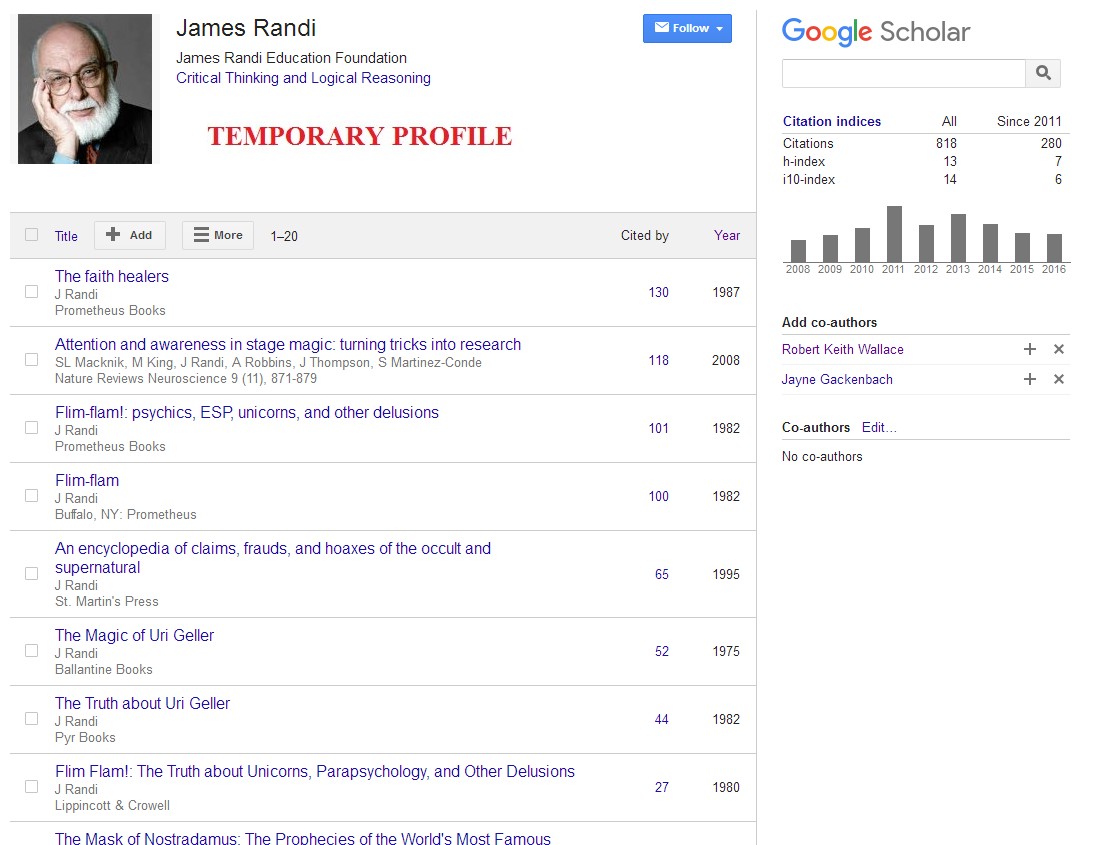Add Jayne Gackenbach as co-author plus icon

pos(1030,379)
